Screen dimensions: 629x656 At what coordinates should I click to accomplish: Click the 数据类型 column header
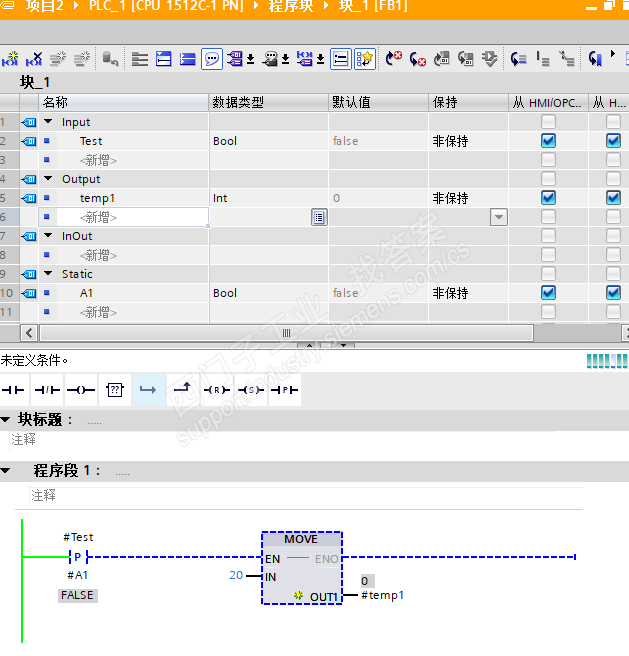[x=269, y=102]
